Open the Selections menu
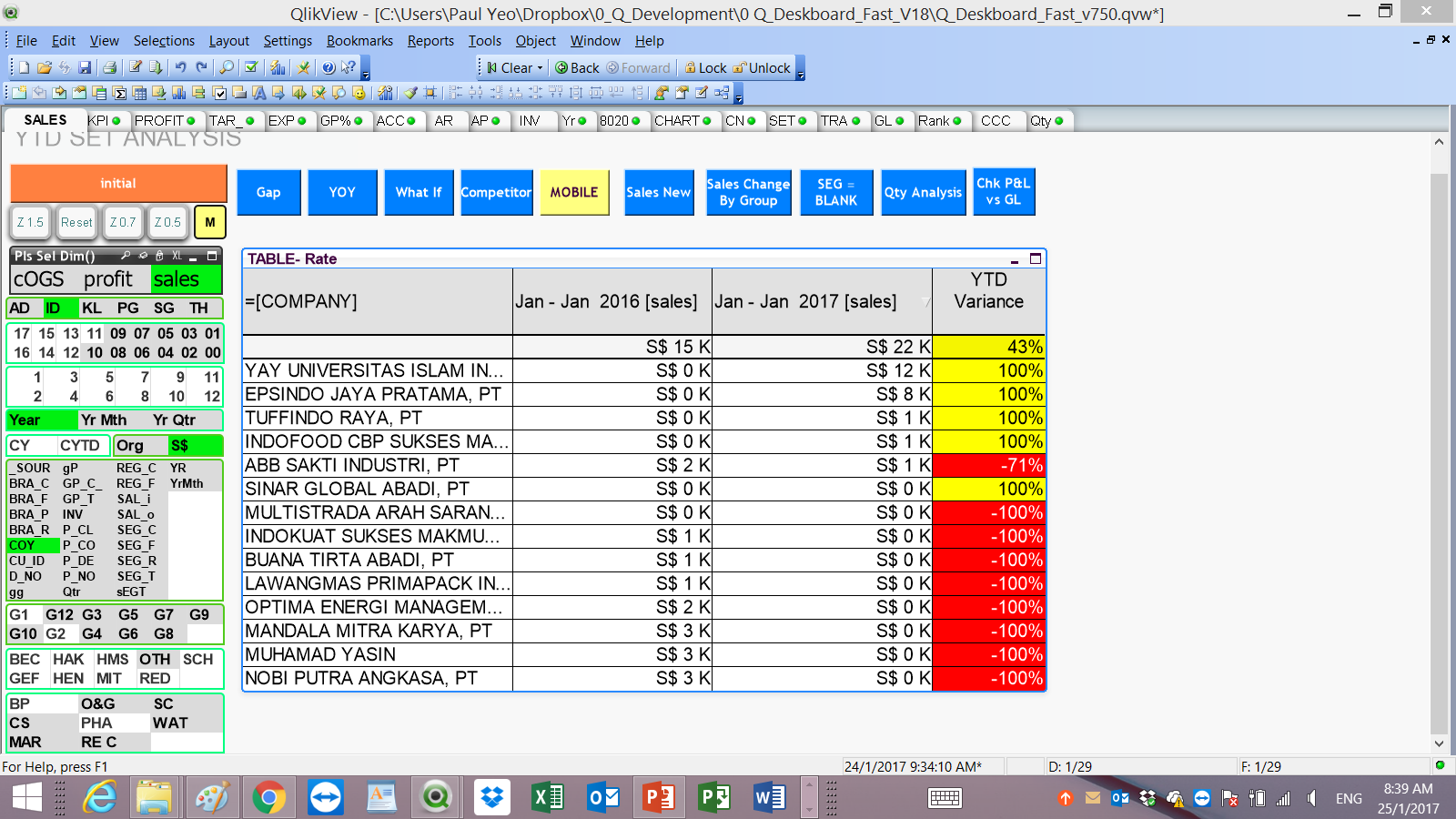The width and height of the screenshot is (1456, 819). (164, 41)
